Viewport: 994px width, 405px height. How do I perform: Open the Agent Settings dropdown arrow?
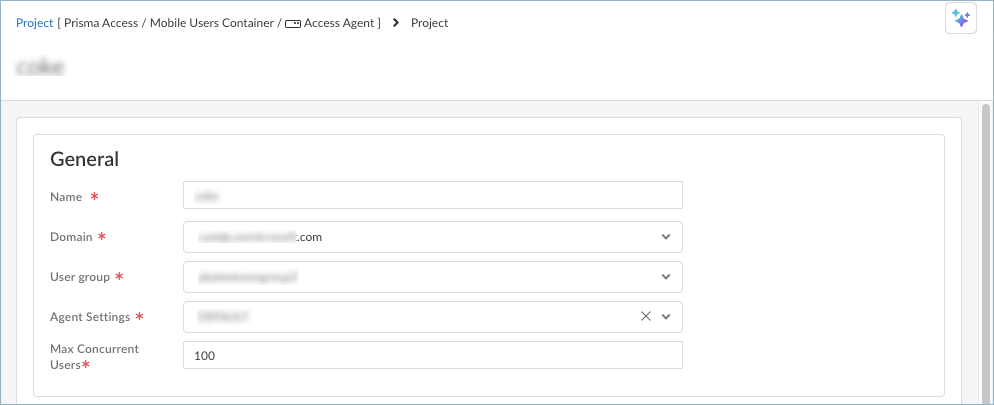pos(666,316)
